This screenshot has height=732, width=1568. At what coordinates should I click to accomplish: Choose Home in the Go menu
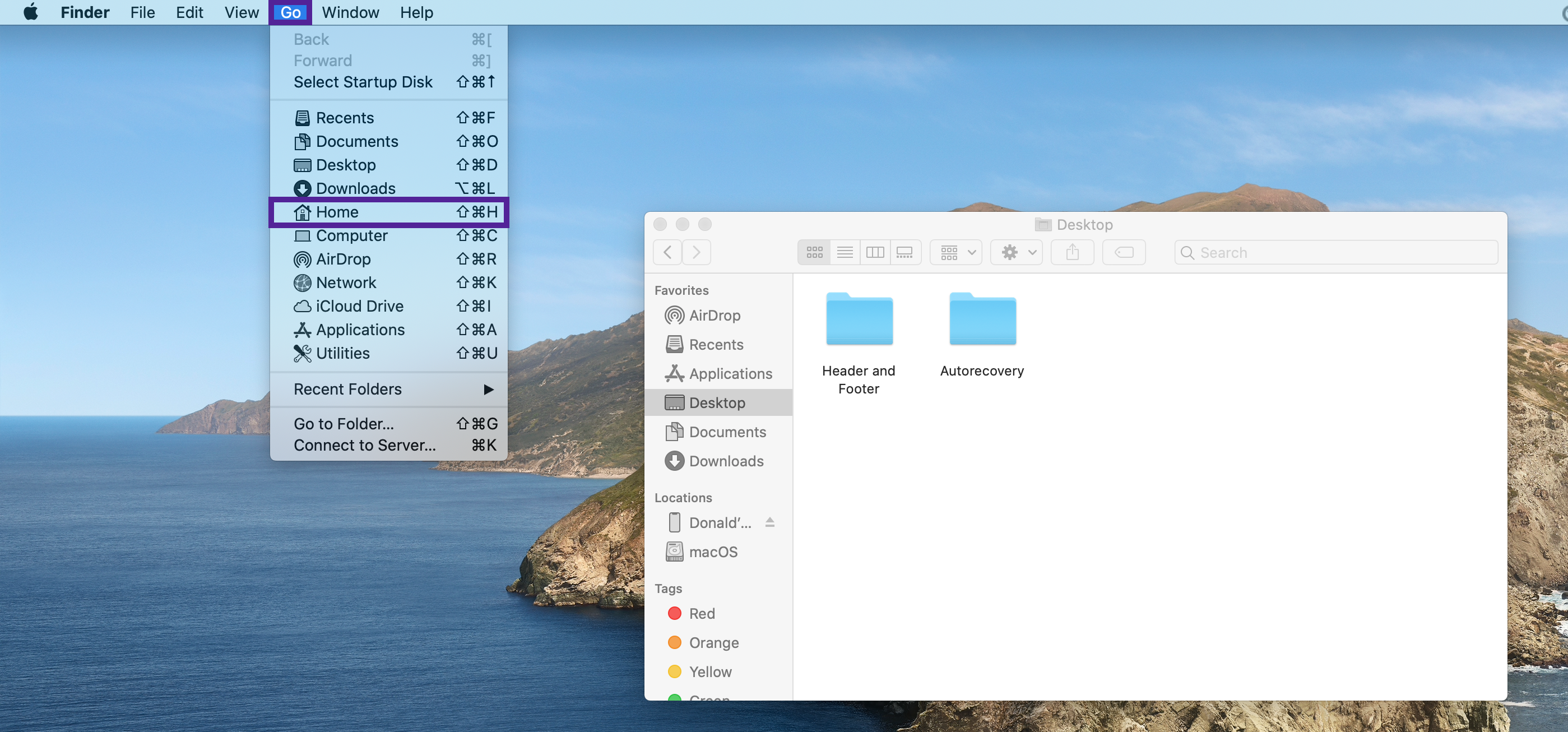(x=388, y=212)
